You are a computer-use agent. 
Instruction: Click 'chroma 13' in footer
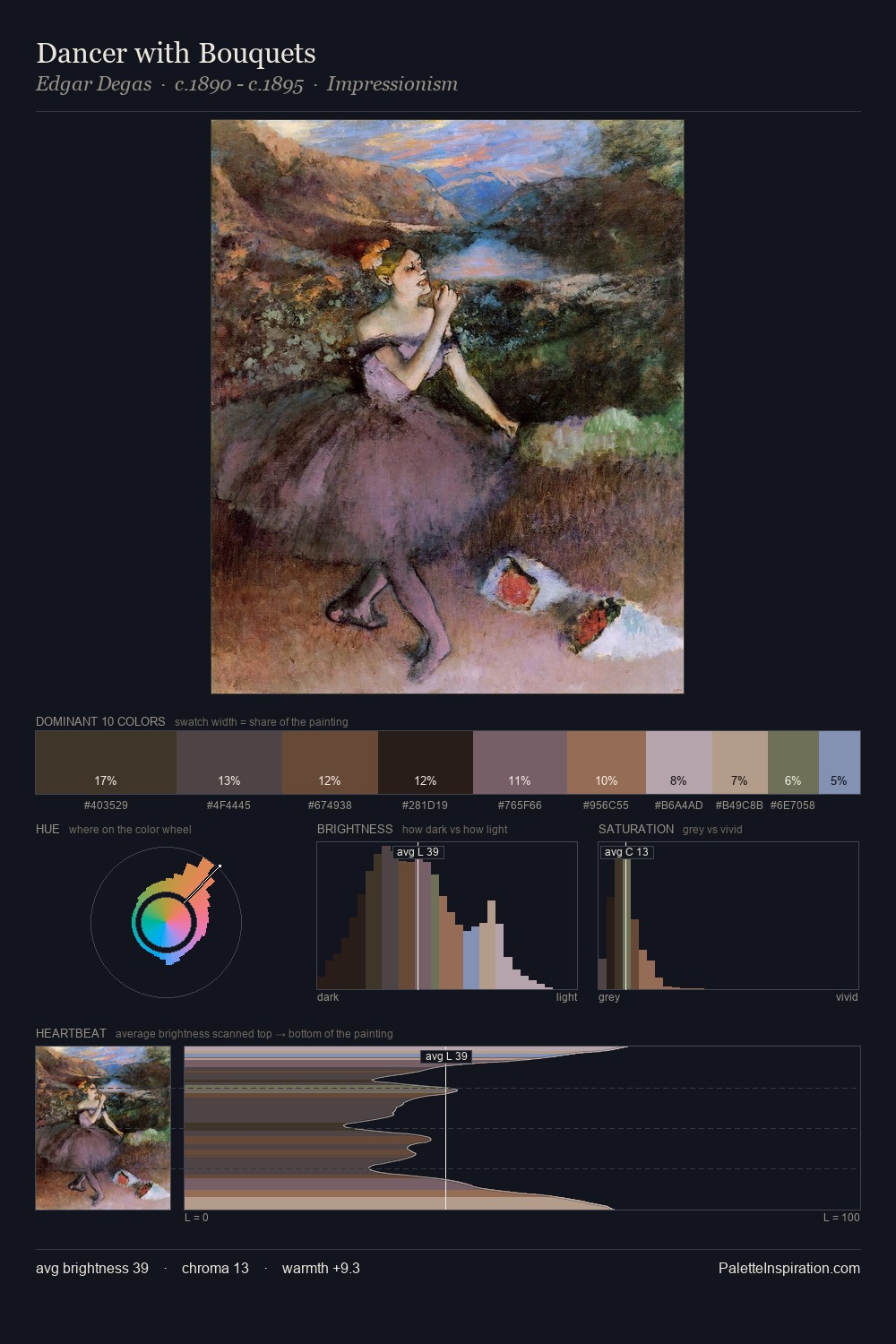pyautogui.click(x=215, y=1268)
